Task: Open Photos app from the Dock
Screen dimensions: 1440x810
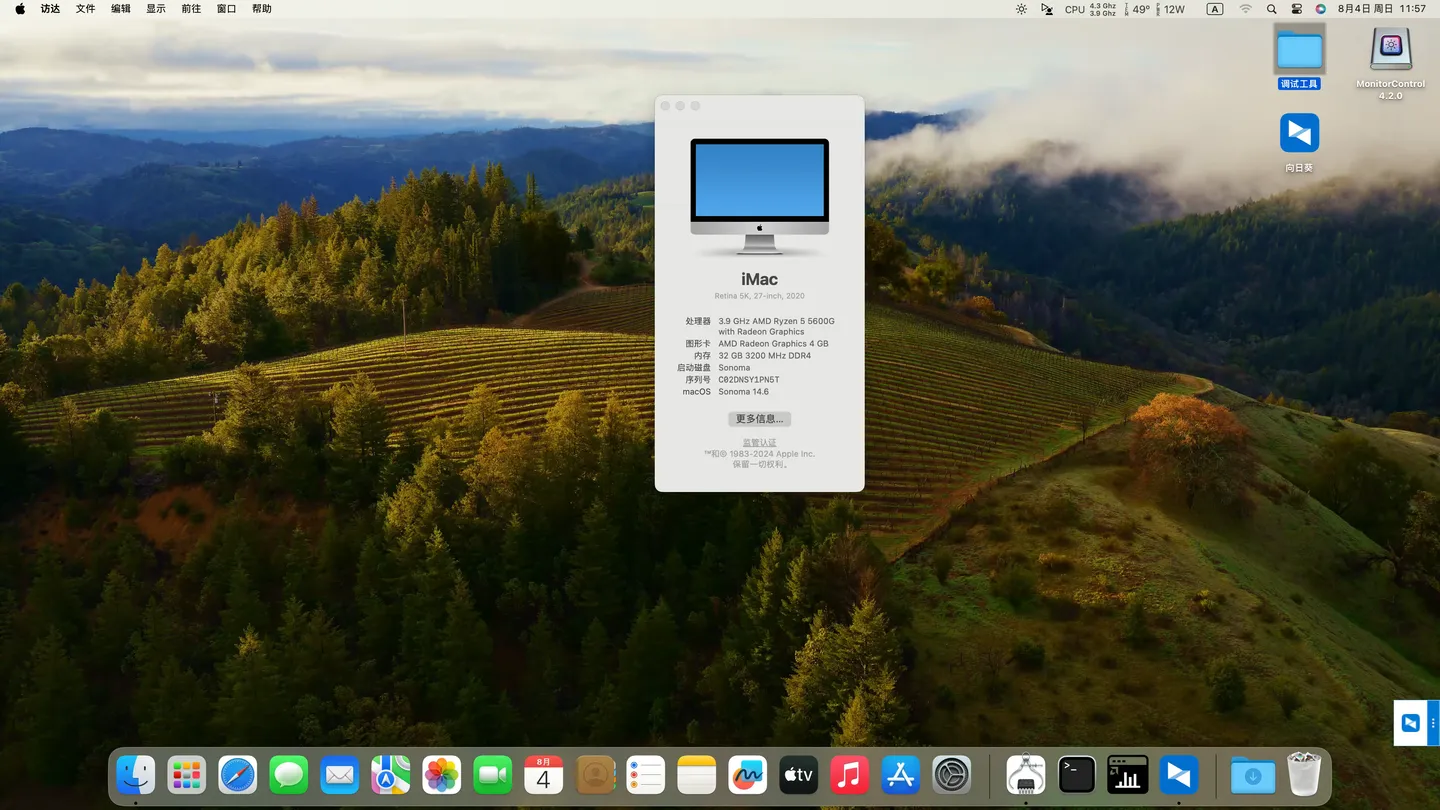Action: point(441,775)
